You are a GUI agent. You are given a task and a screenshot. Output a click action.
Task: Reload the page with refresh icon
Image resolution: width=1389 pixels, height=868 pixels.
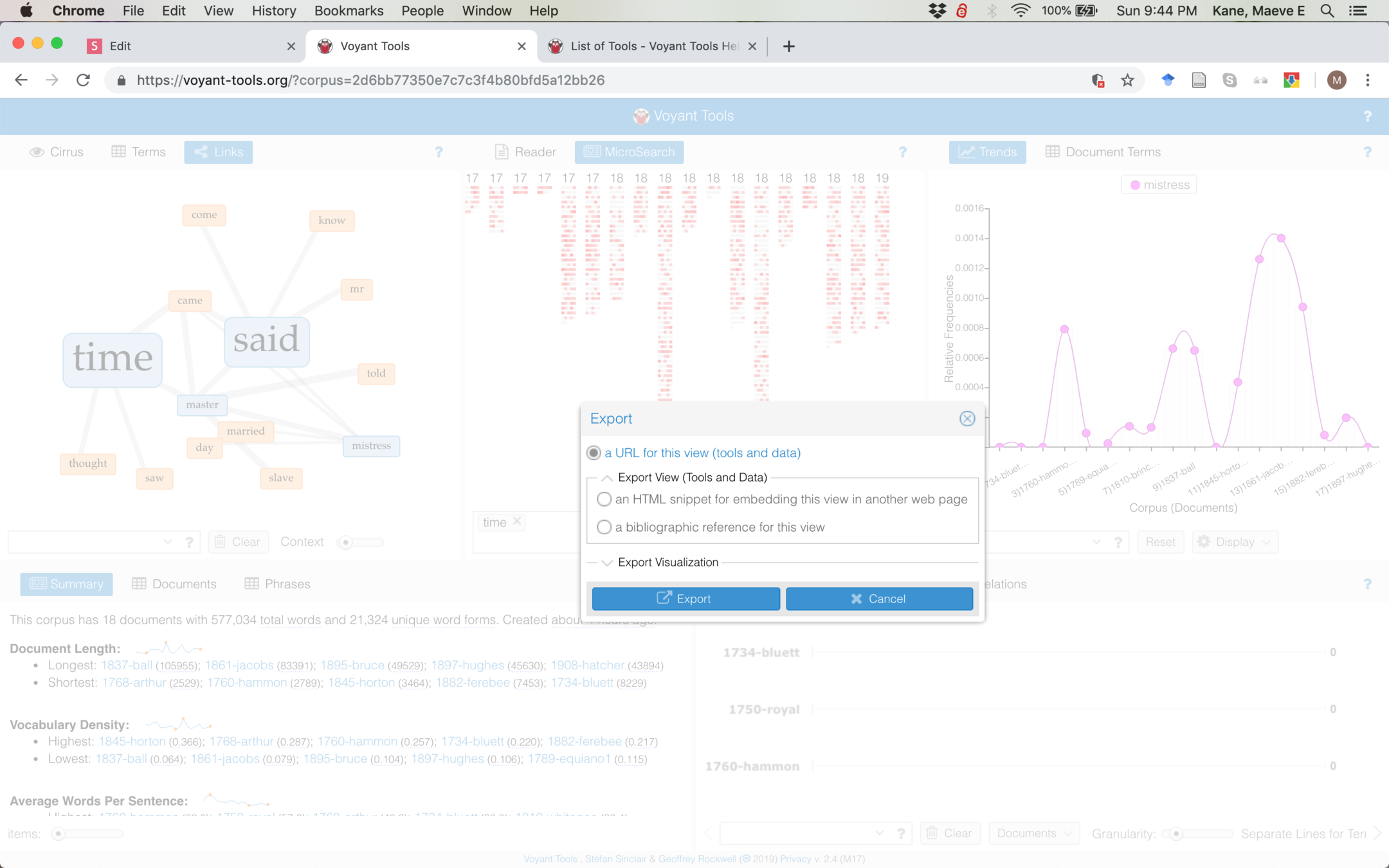pyautogui.click(x=83, y=80)
